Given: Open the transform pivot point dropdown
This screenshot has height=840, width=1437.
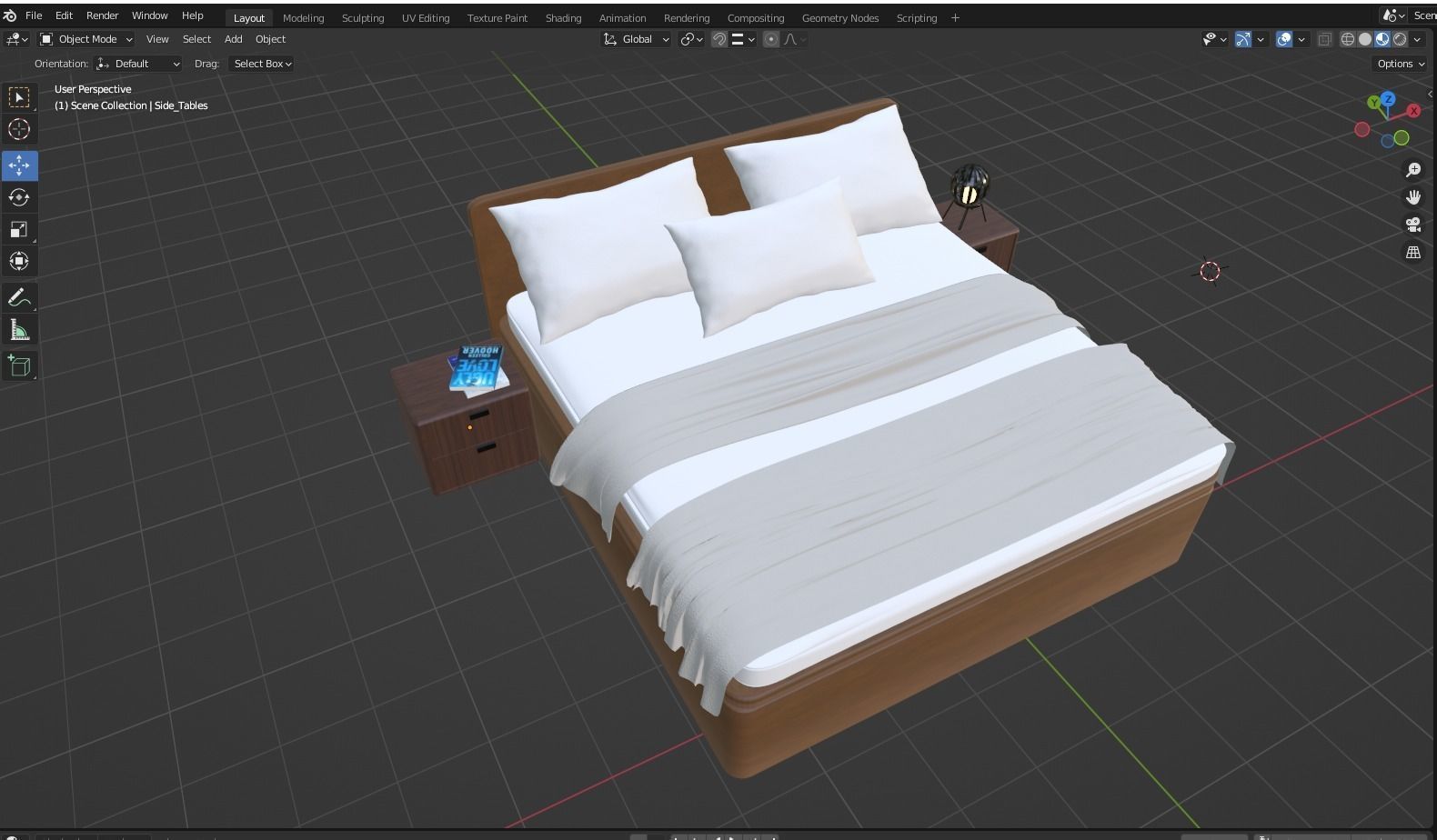Looking at the screenshot, I should click(691, 39).
